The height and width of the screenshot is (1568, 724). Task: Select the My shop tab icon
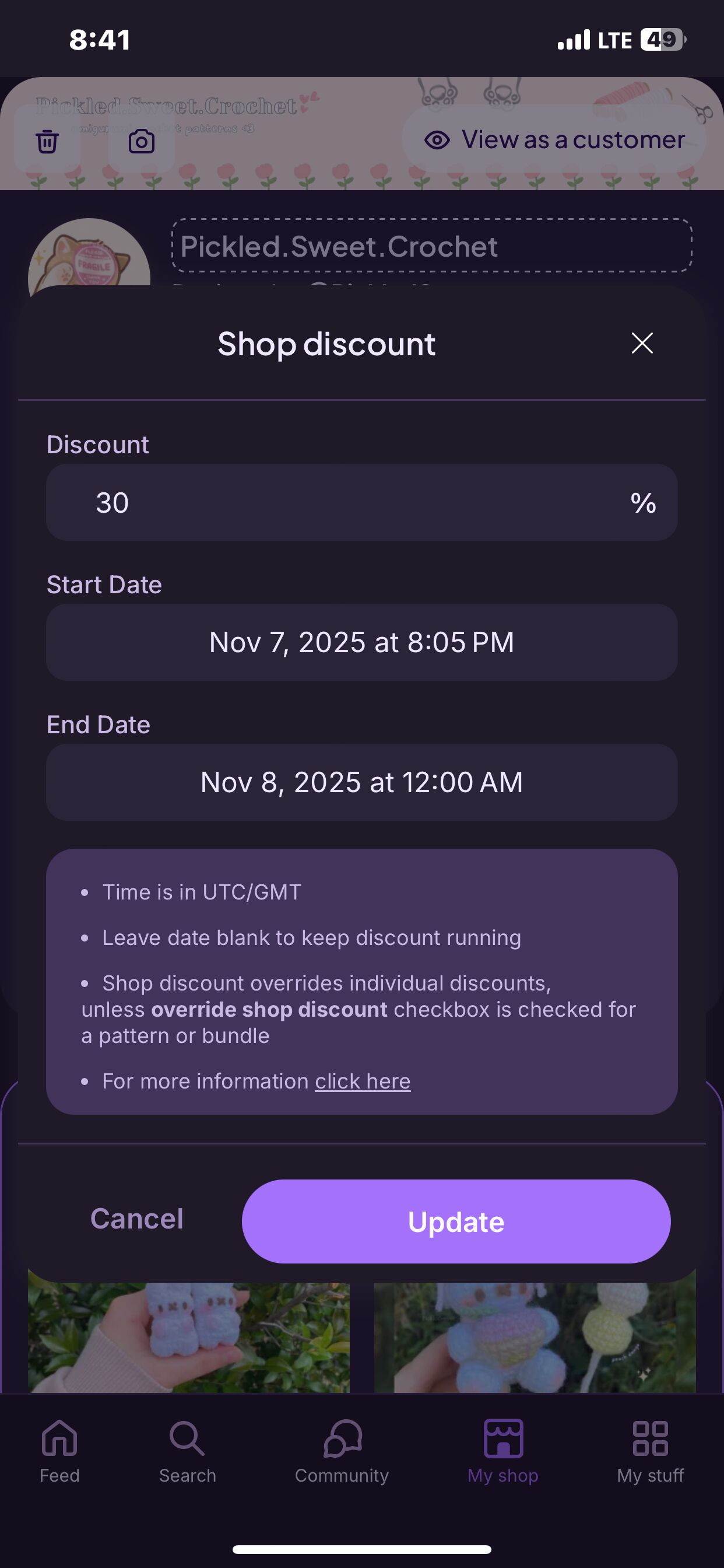503,1440
